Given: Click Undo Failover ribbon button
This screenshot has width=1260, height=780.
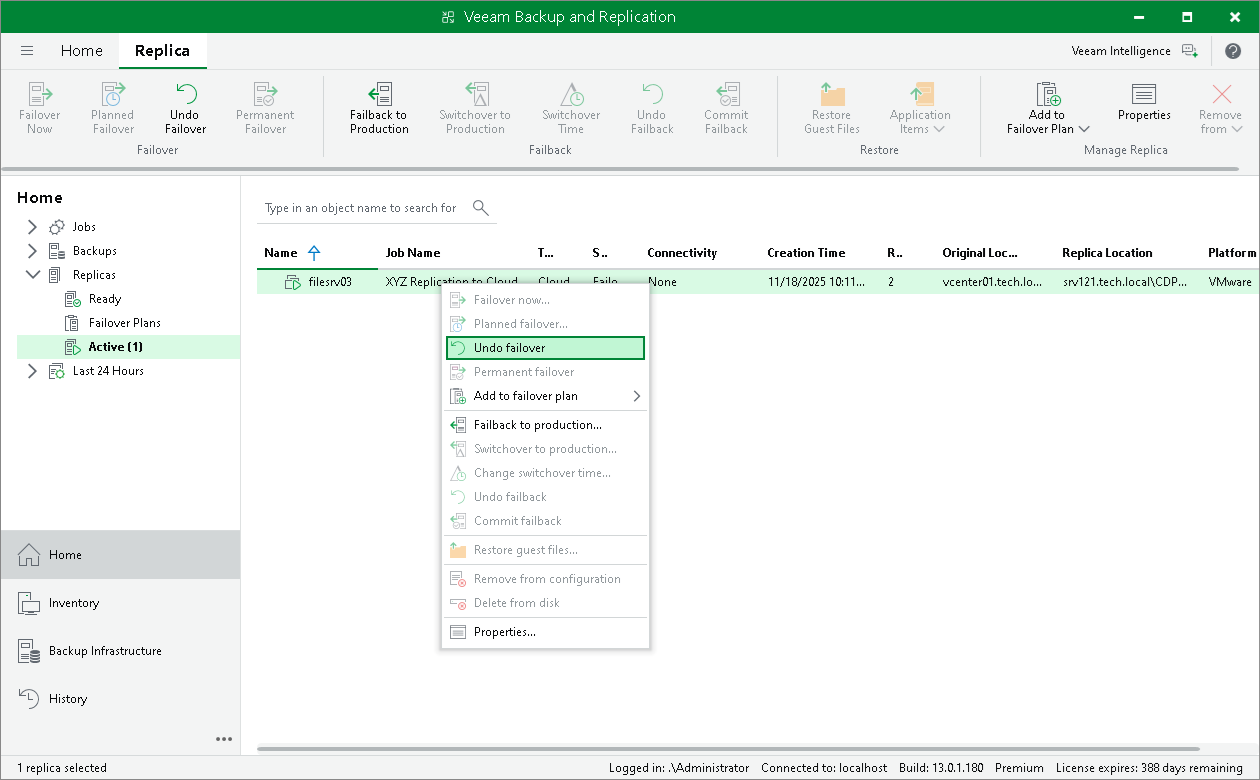Looking at the screenshot, I should pos(186,108).
